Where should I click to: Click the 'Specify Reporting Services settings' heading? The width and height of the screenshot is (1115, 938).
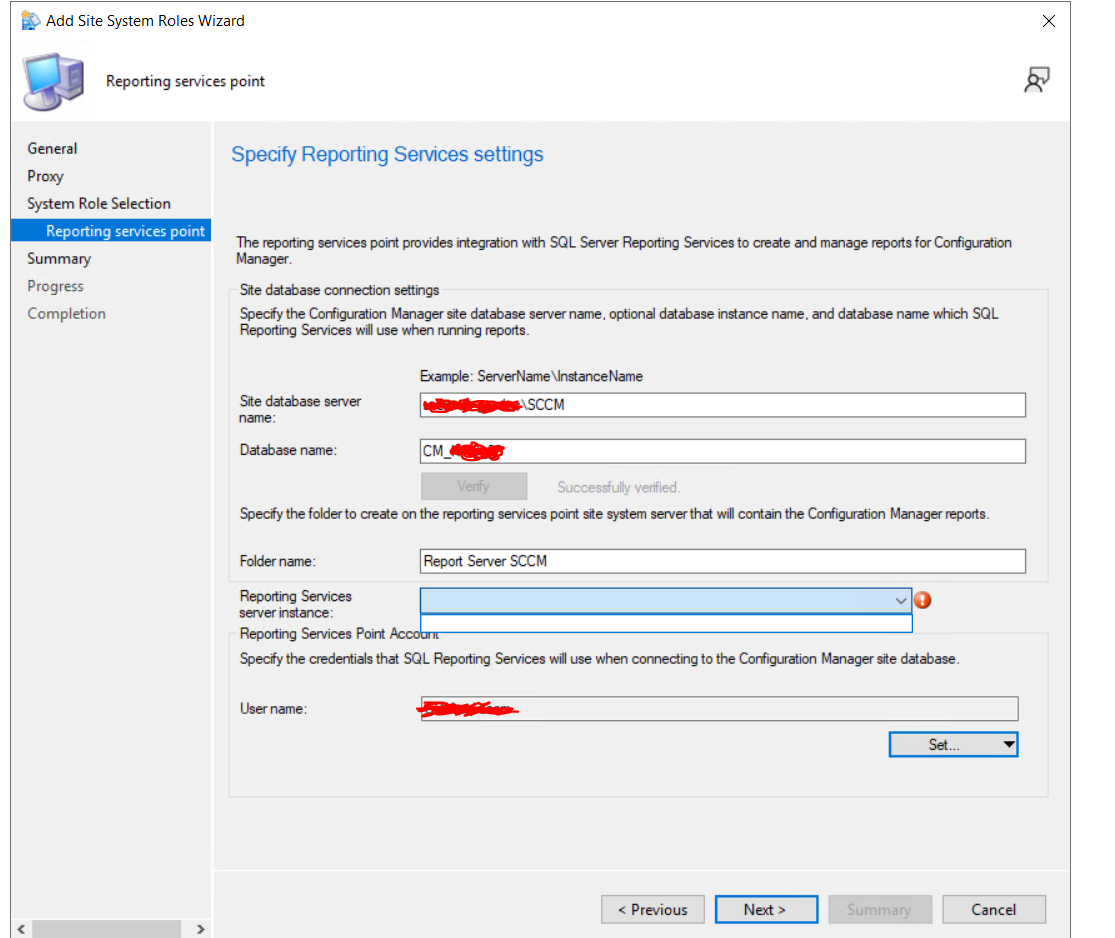coord(387,154)
